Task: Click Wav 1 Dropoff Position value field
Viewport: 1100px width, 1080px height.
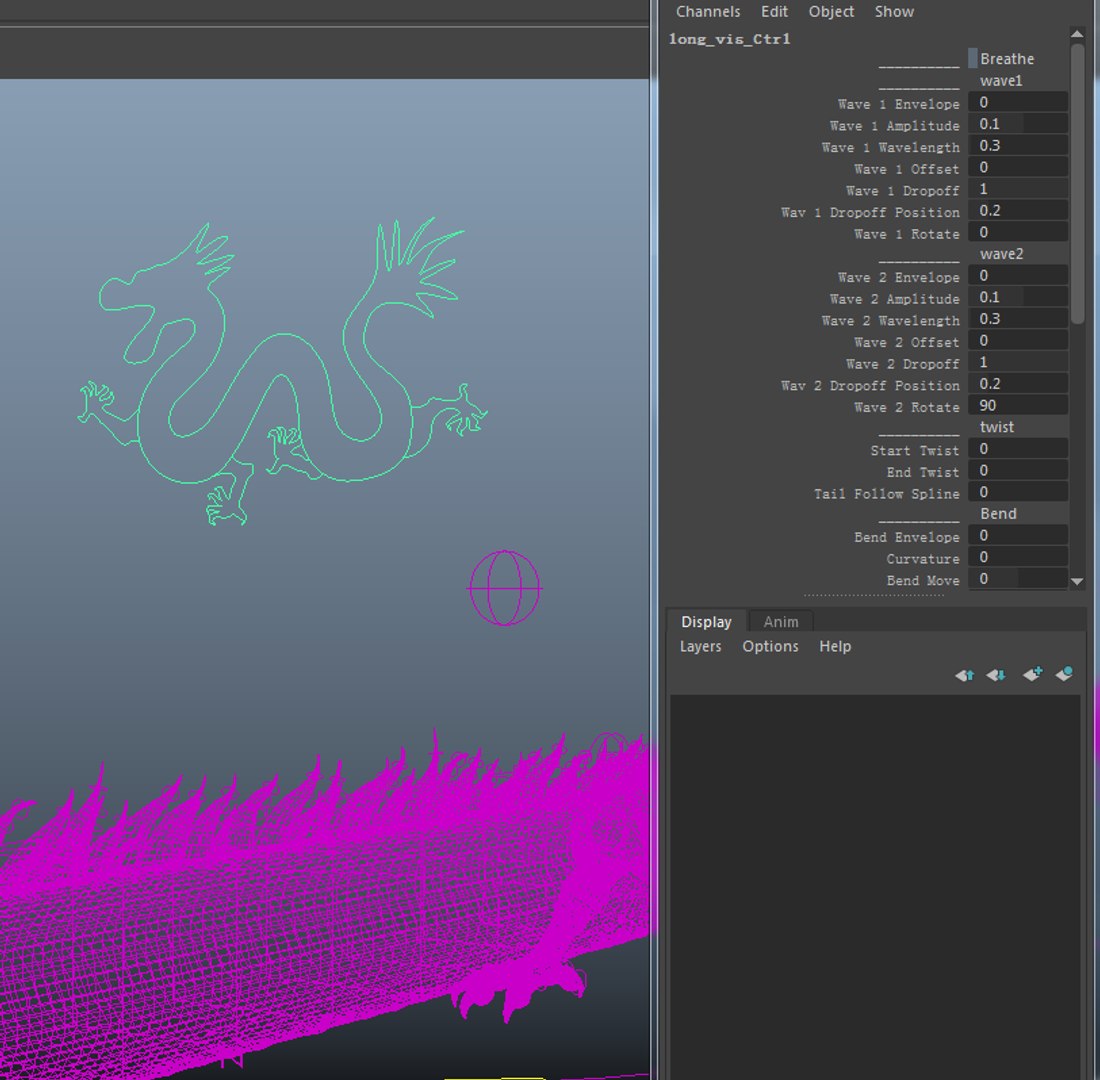Action: click(1018, 211)
